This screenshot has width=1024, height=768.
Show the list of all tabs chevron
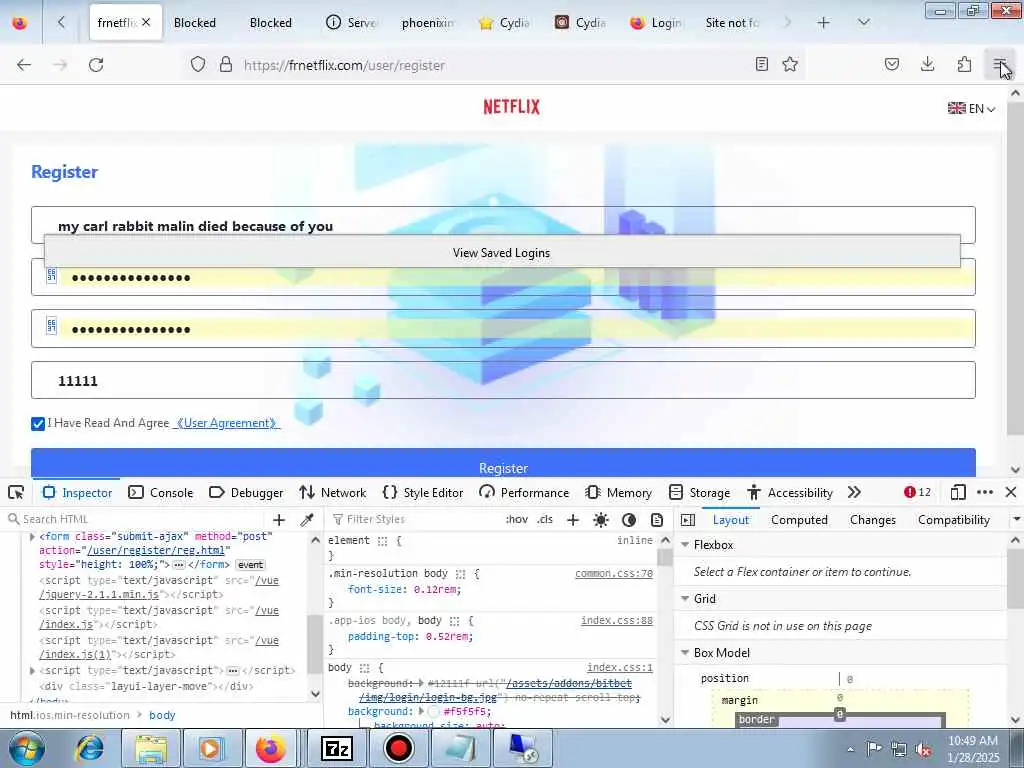pos(863,23)
